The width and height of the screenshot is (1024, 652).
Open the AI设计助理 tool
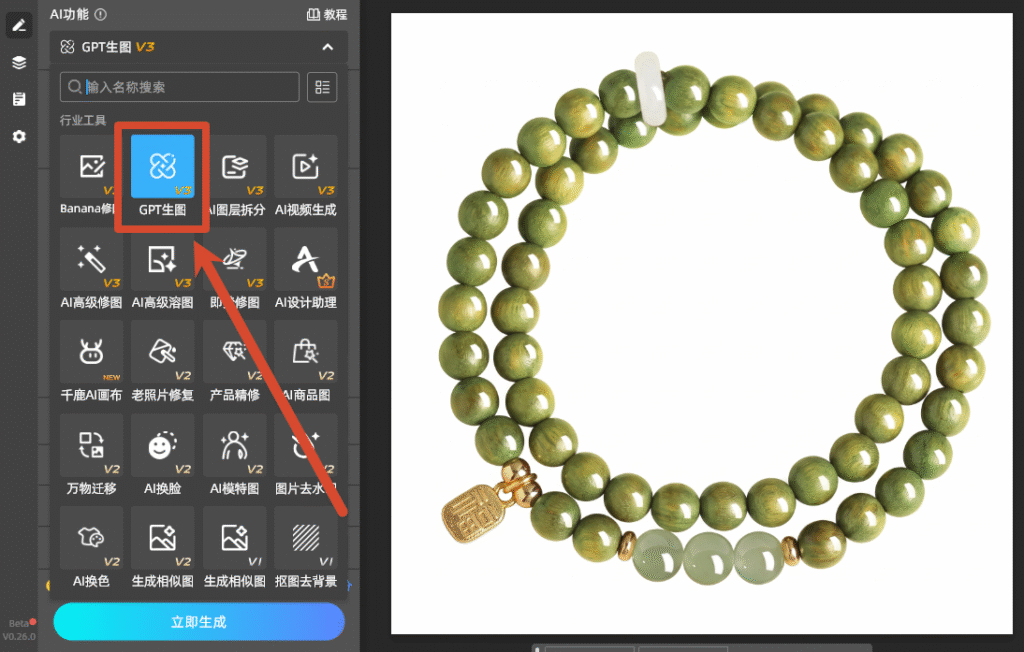306,269
